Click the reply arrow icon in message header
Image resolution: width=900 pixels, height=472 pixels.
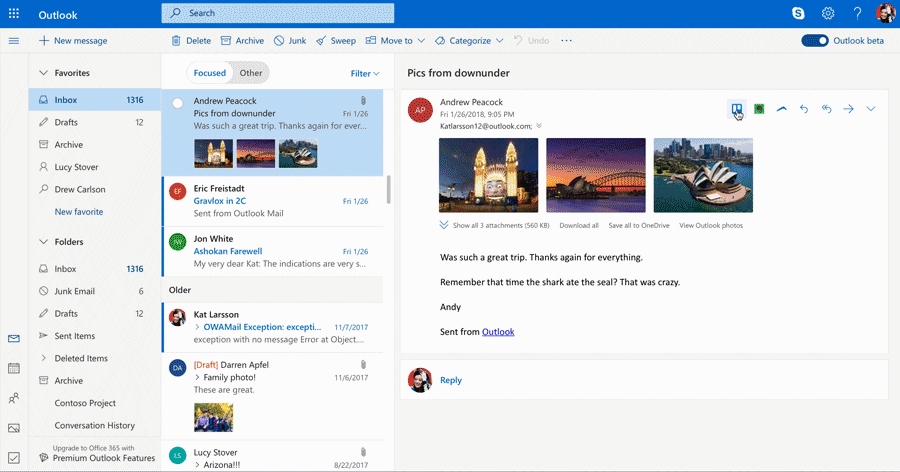point(804,109)
